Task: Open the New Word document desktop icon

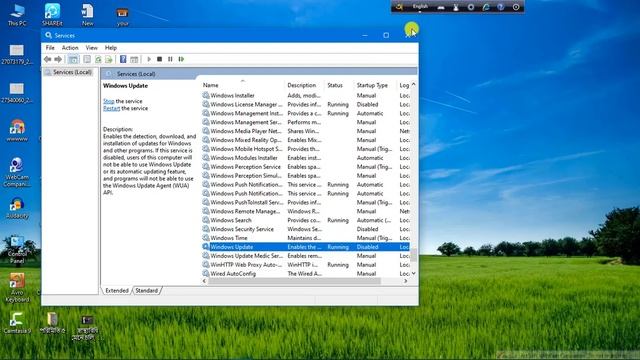Action: tap(87, 15)
